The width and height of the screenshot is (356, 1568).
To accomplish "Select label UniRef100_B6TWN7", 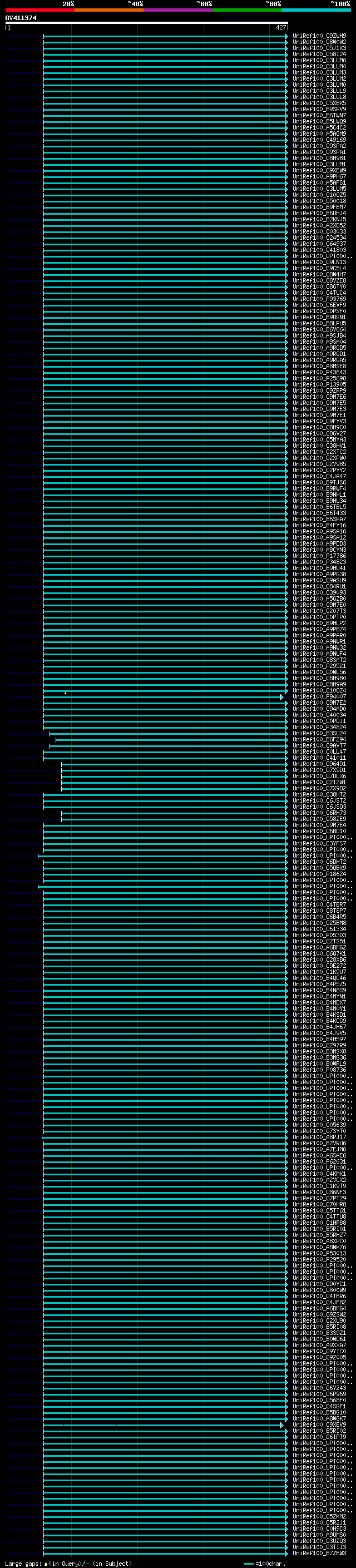I will [319, 116].
